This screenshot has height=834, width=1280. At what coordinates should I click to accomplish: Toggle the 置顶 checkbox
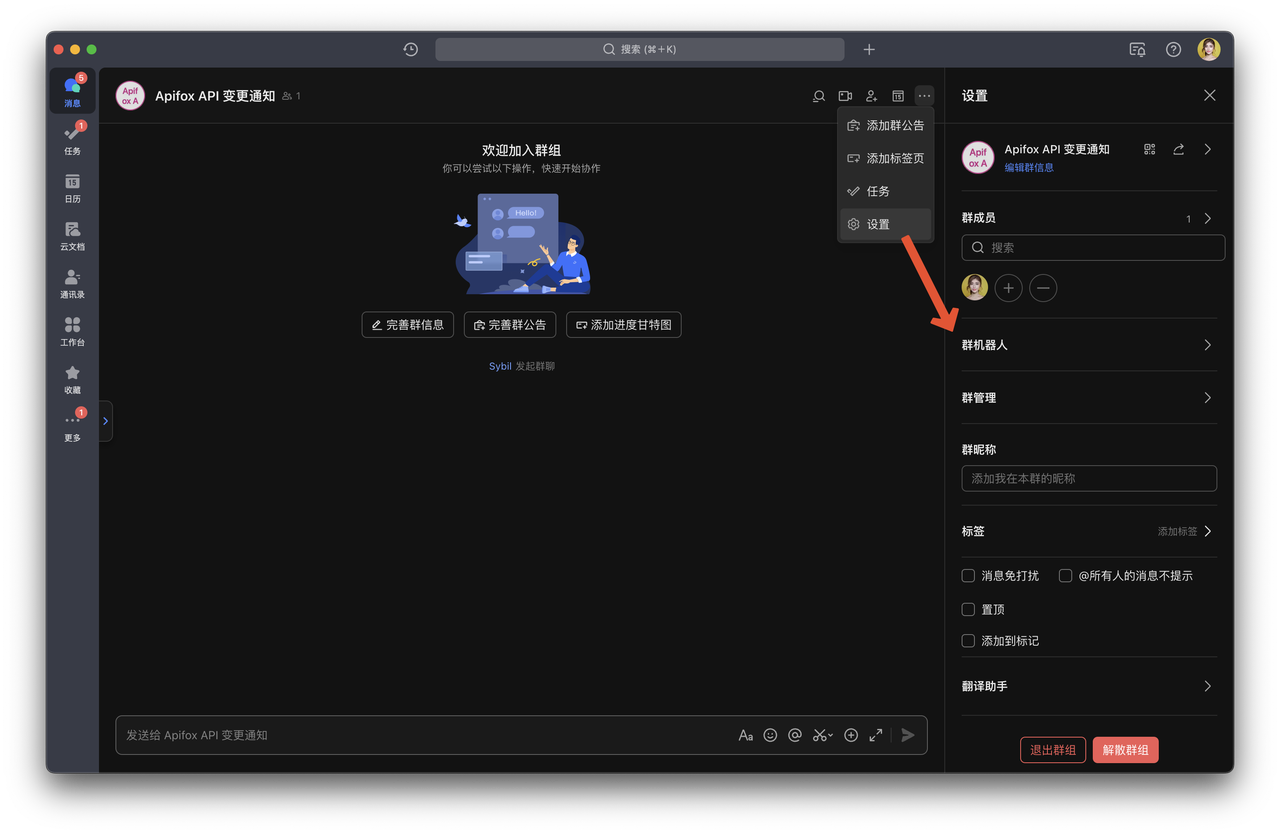[968, 609]
